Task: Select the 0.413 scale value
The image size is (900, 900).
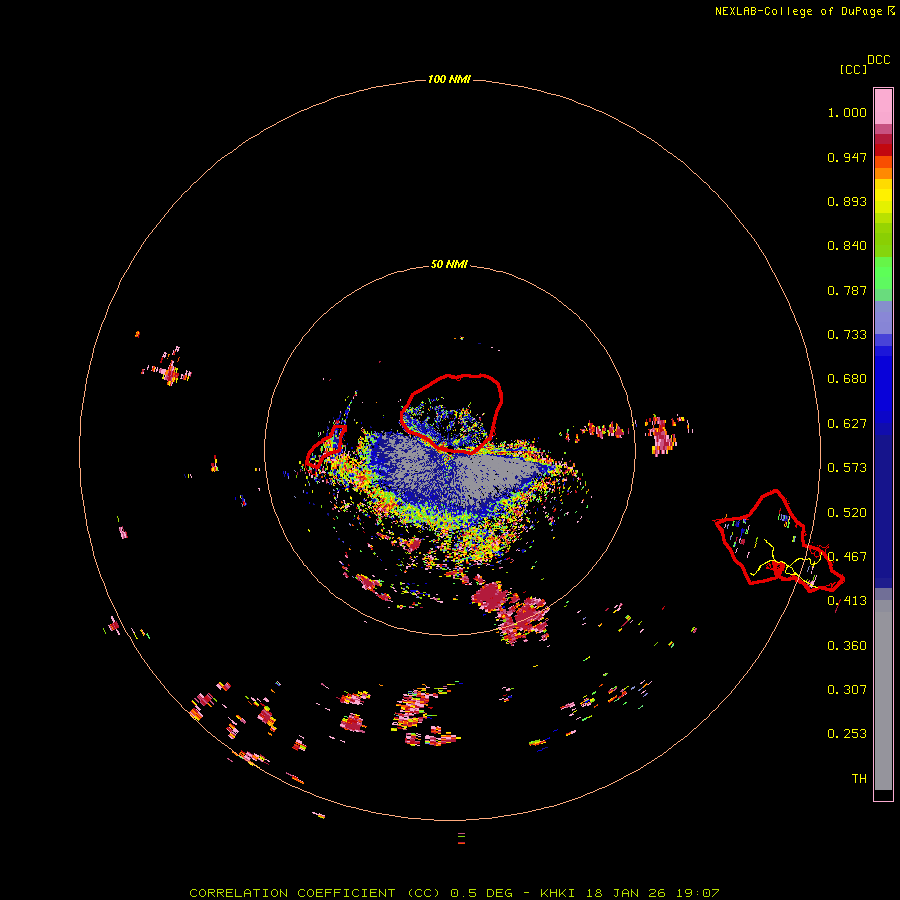Action: [847, 601]
